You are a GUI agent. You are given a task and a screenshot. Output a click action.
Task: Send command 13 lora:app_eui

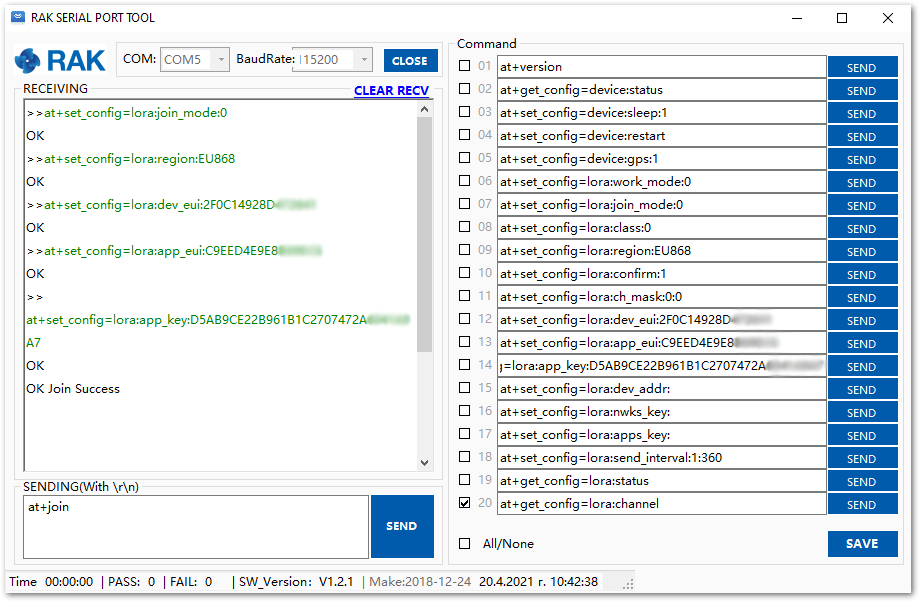click(862, 343)
